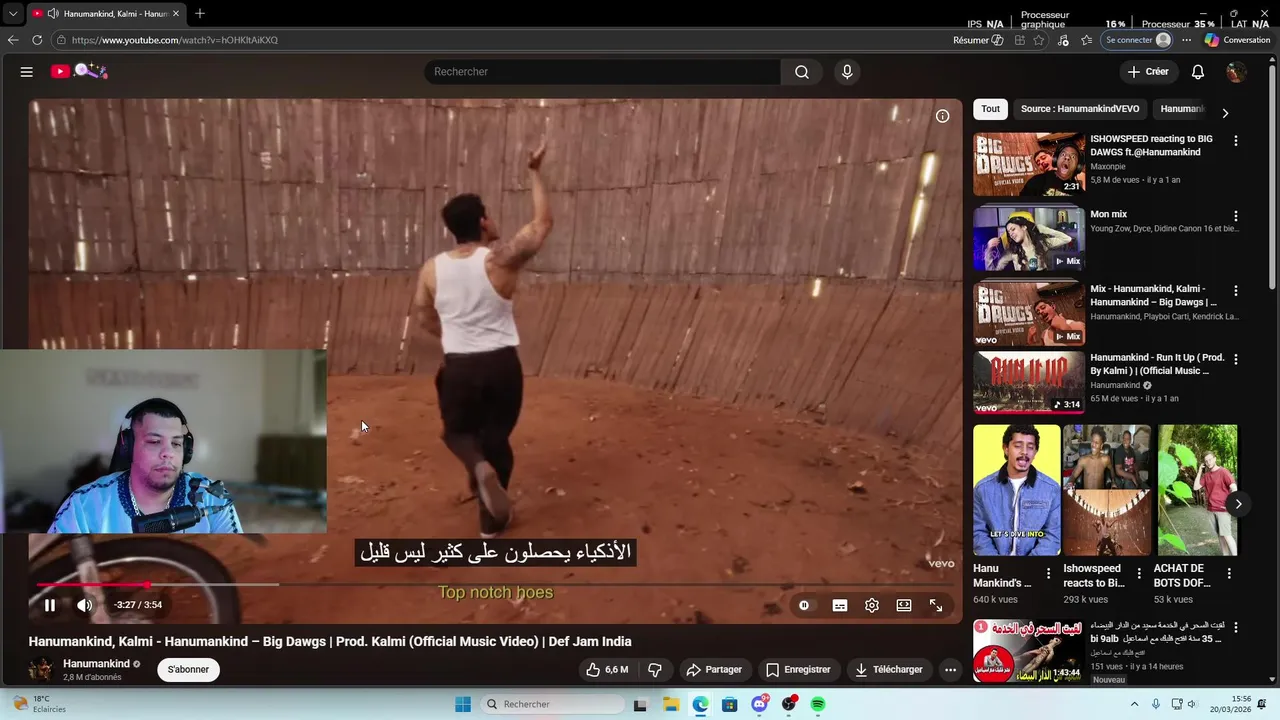The height and width of the screenshot is (720, 1280).
Task: Pause the video
Action: [x=50, y=605]
